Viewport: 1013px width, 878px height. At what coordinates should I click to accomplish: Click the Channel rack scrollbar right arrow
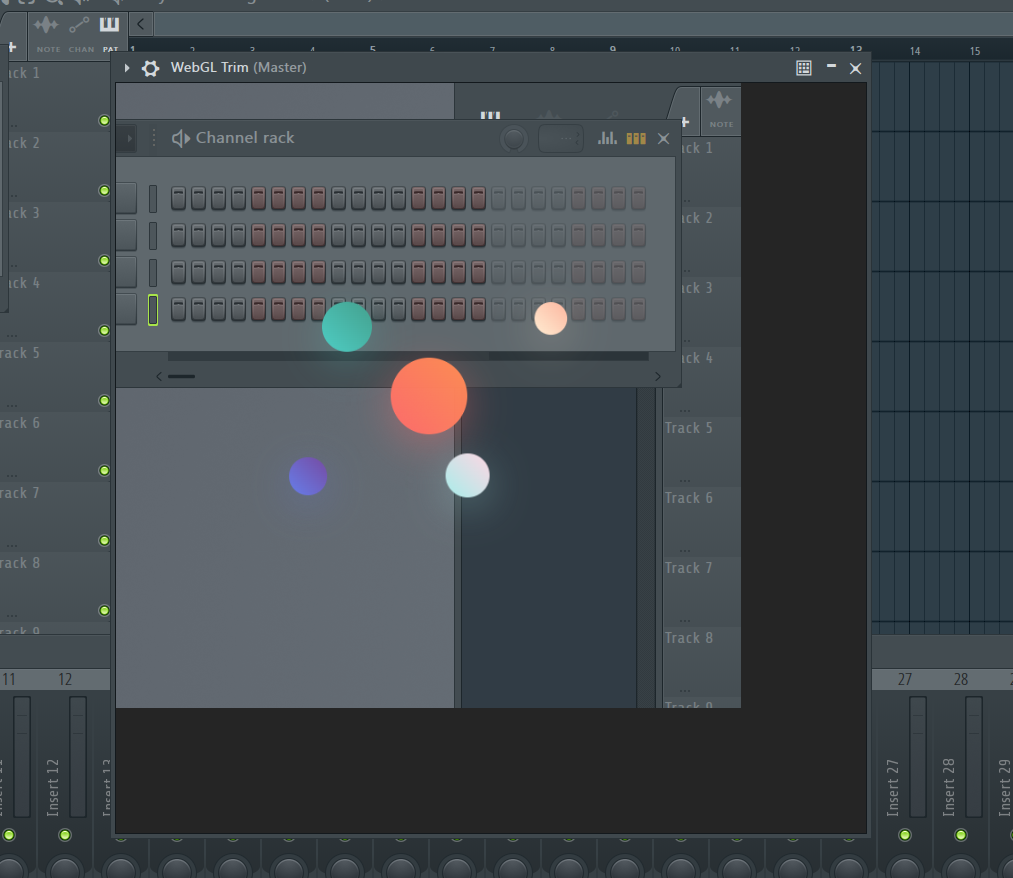pos(658,376)
